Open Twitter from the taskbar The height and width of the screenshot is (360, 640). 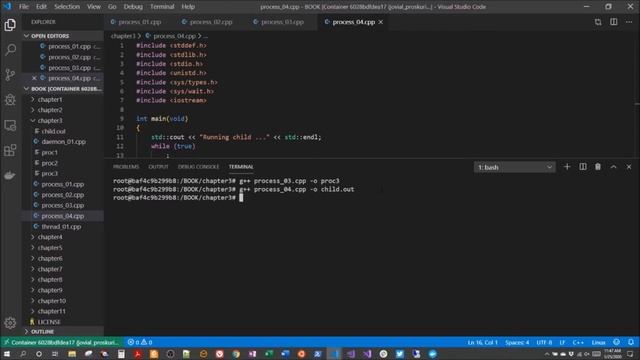click(400, 354)
